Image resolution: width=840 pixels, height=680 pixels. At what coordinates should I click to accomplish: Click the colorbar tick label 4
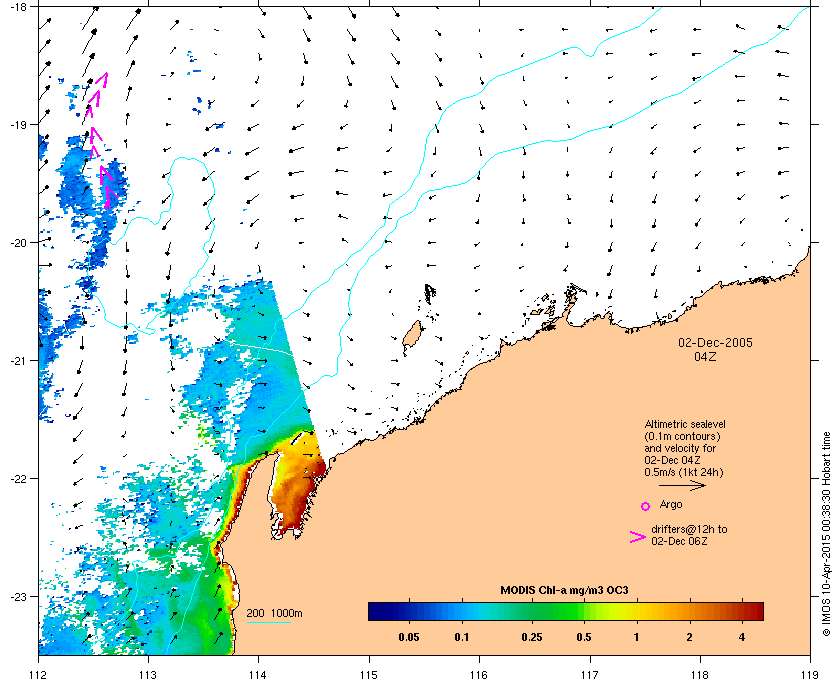742,638
